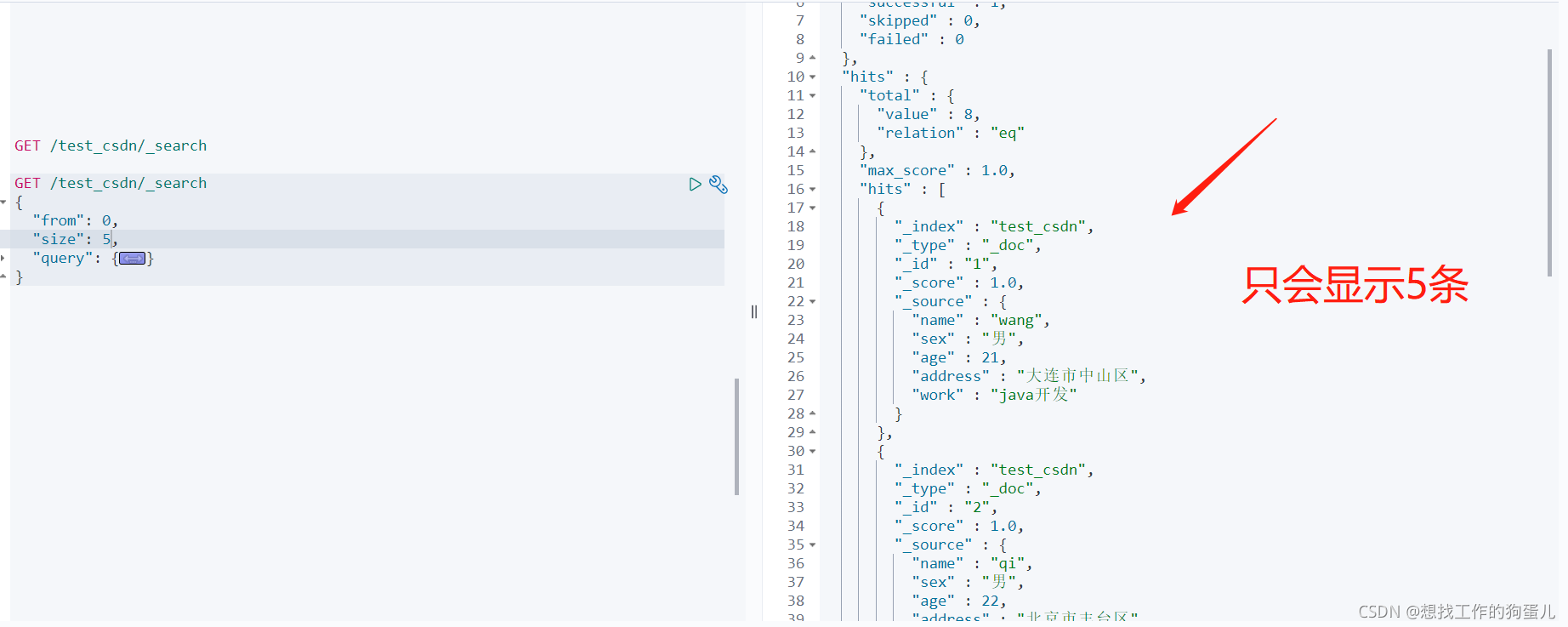
Task: Click the response pane vertical scrollbar
Action: [x=1549, y=162]
